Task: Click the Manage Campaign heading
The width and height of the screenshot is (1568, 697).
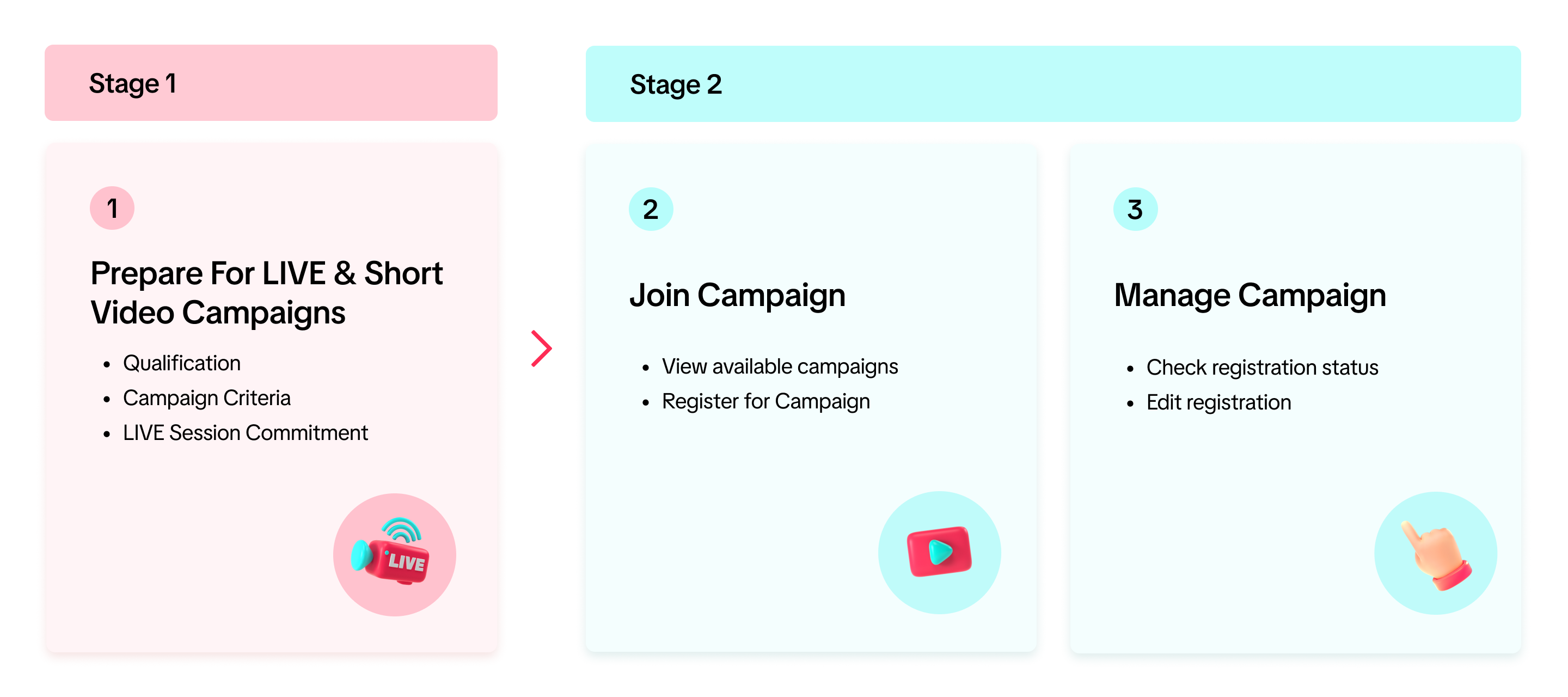Action: [x=1249, y=295]
